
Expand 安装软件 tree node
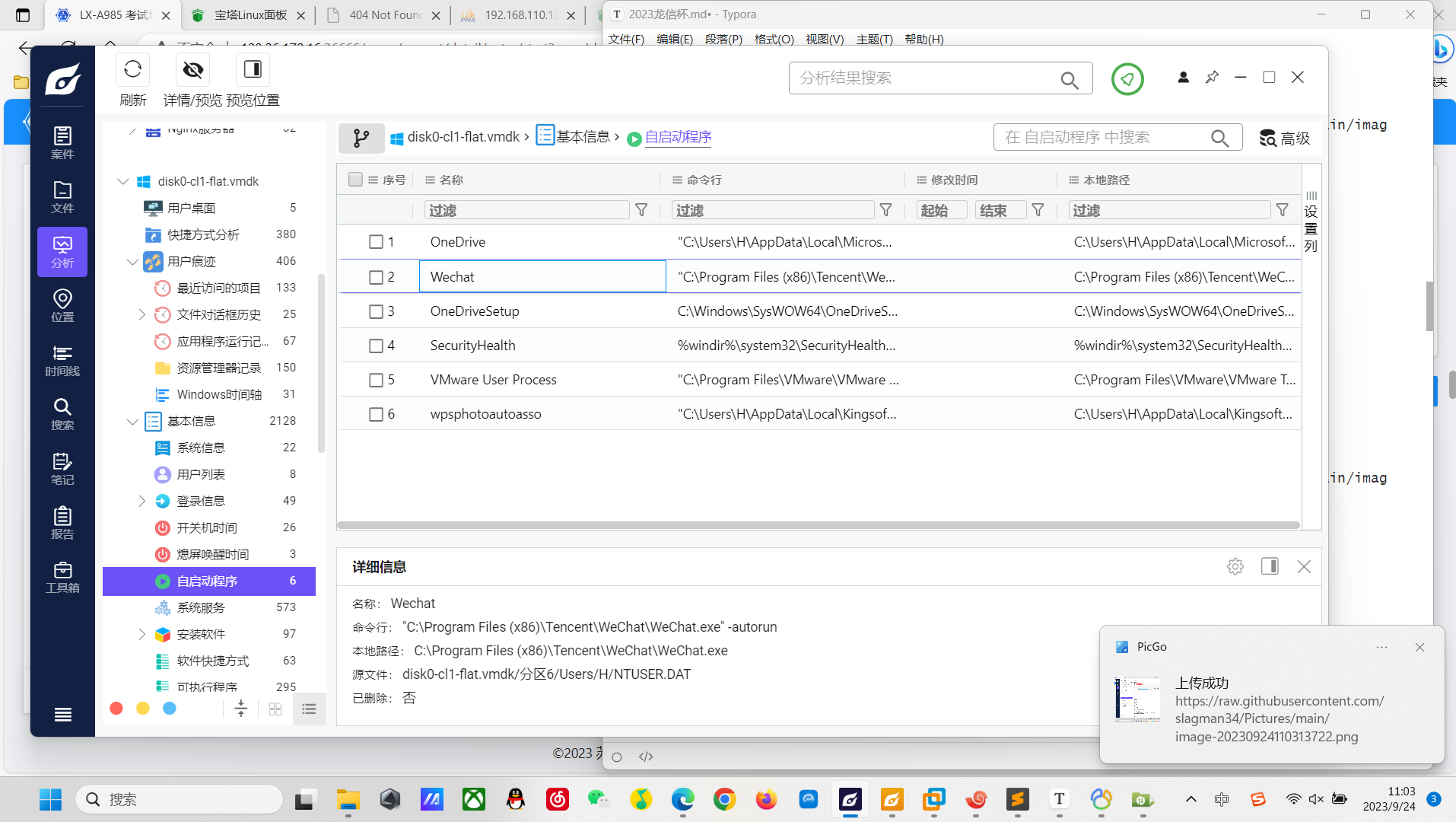141,634
